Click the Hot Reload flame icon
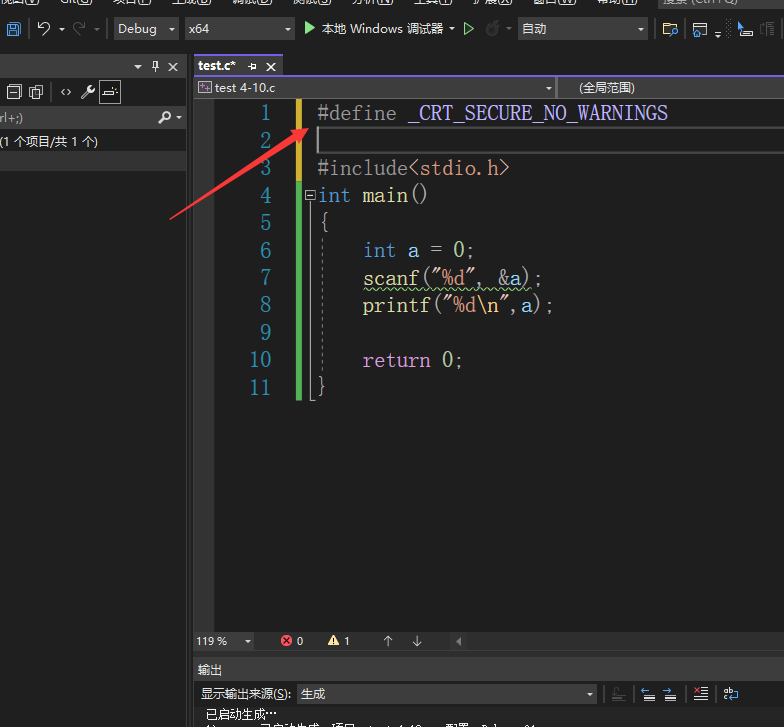 [x=492, y=29]
